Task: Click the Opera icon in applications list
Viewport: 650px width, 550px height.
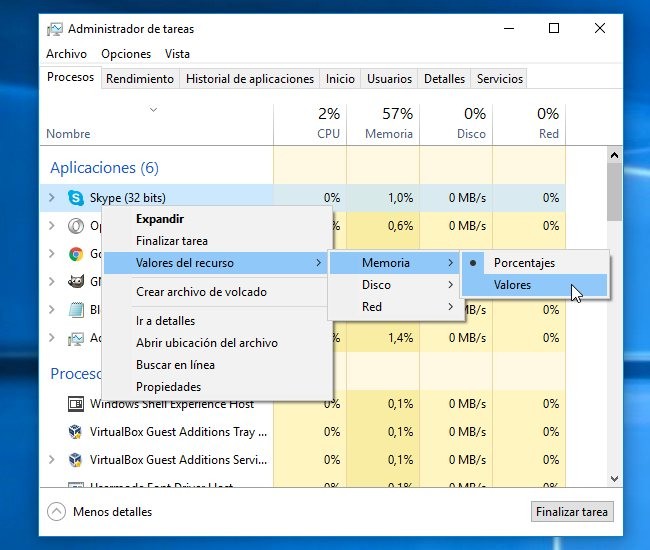Action: pyautogui.click(x=76, y=226)
